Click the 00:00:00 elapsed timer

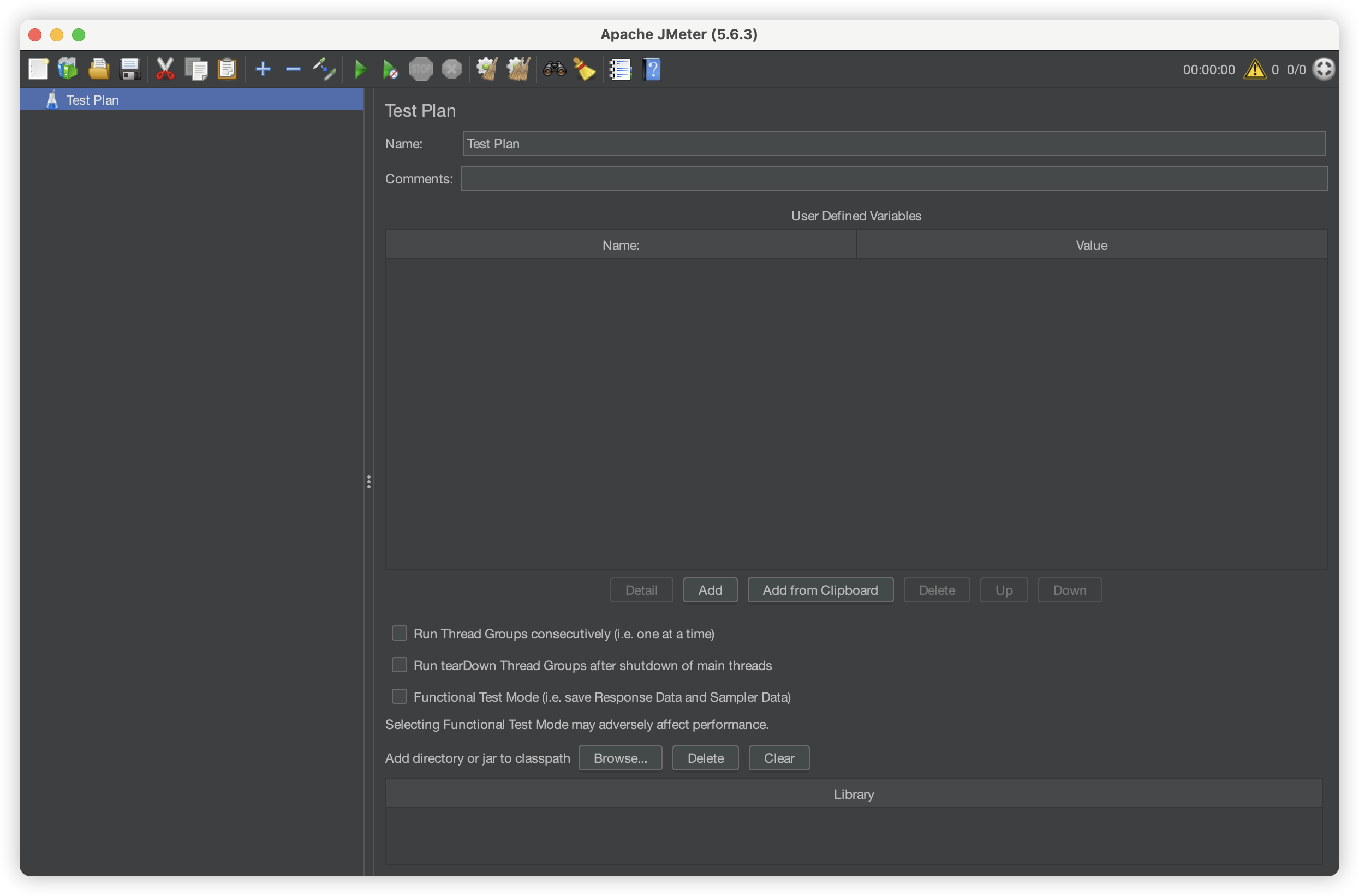pos(1208,69)
